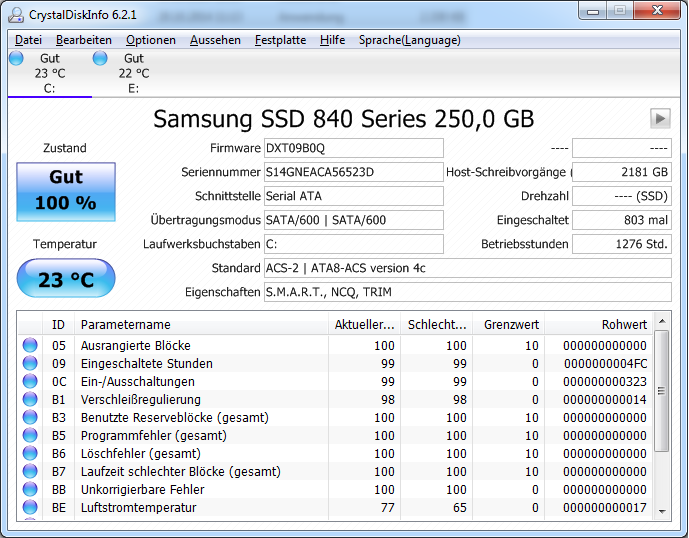Select the E: drive tab

click(134, 73)
